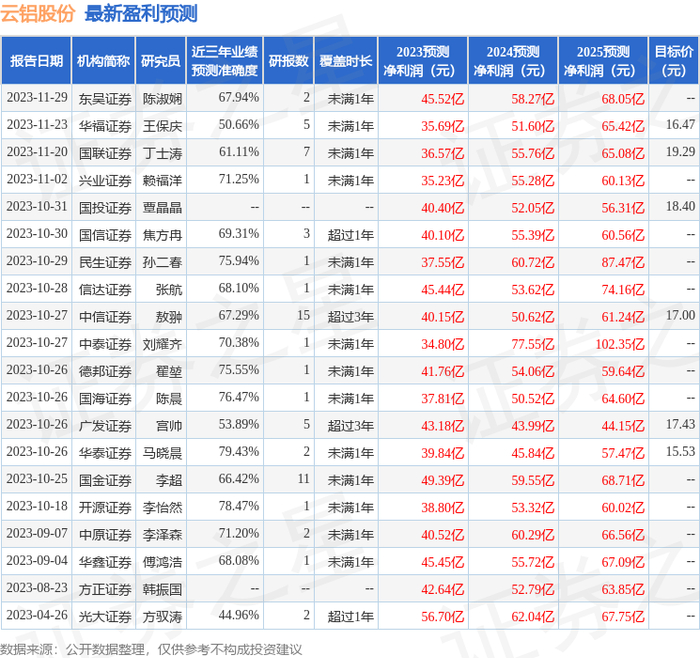Select the 民生证券 institution cell
700x658 pixels.
point(105,262)
